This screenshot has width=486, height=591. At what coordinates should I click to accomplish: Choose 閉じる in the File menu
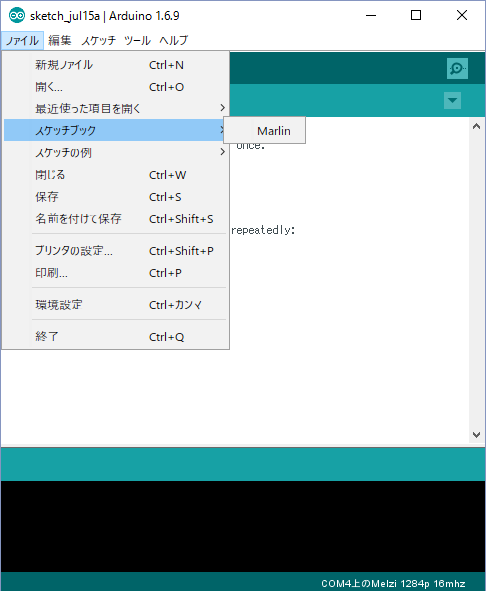click(x=116, y=175)
